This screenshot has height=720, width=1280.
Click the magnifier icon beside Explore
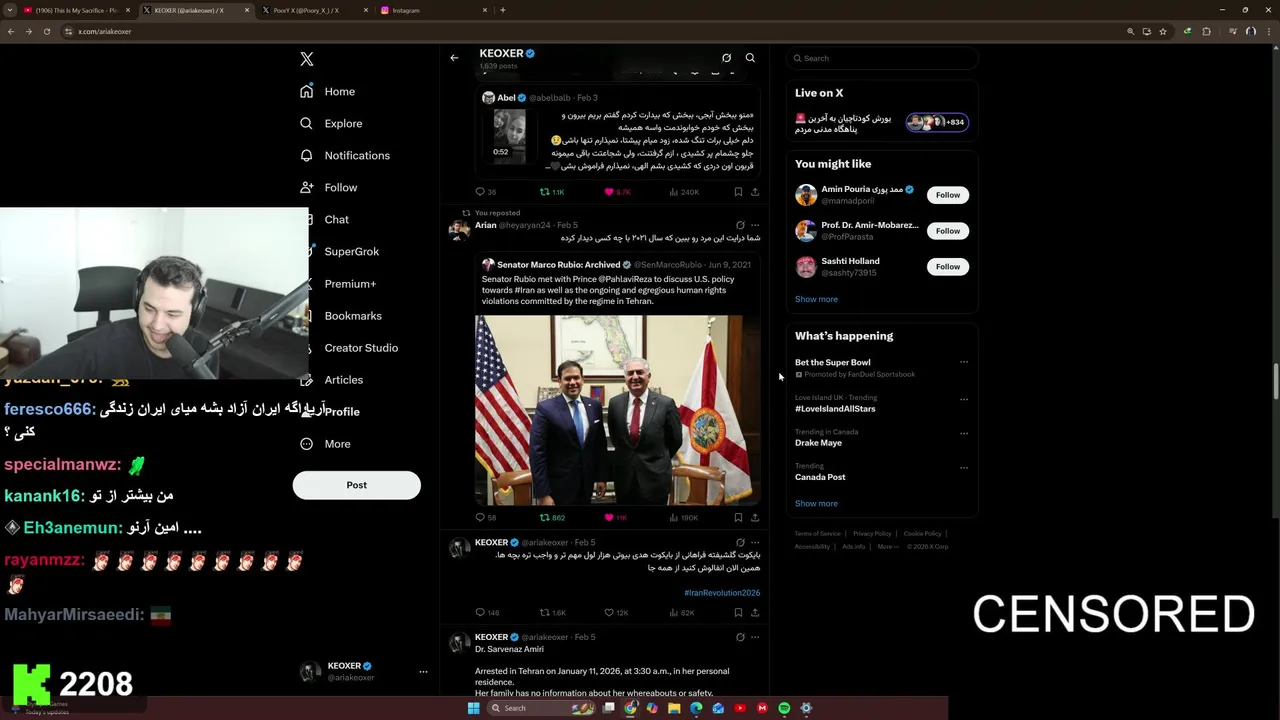pos(306,123)
